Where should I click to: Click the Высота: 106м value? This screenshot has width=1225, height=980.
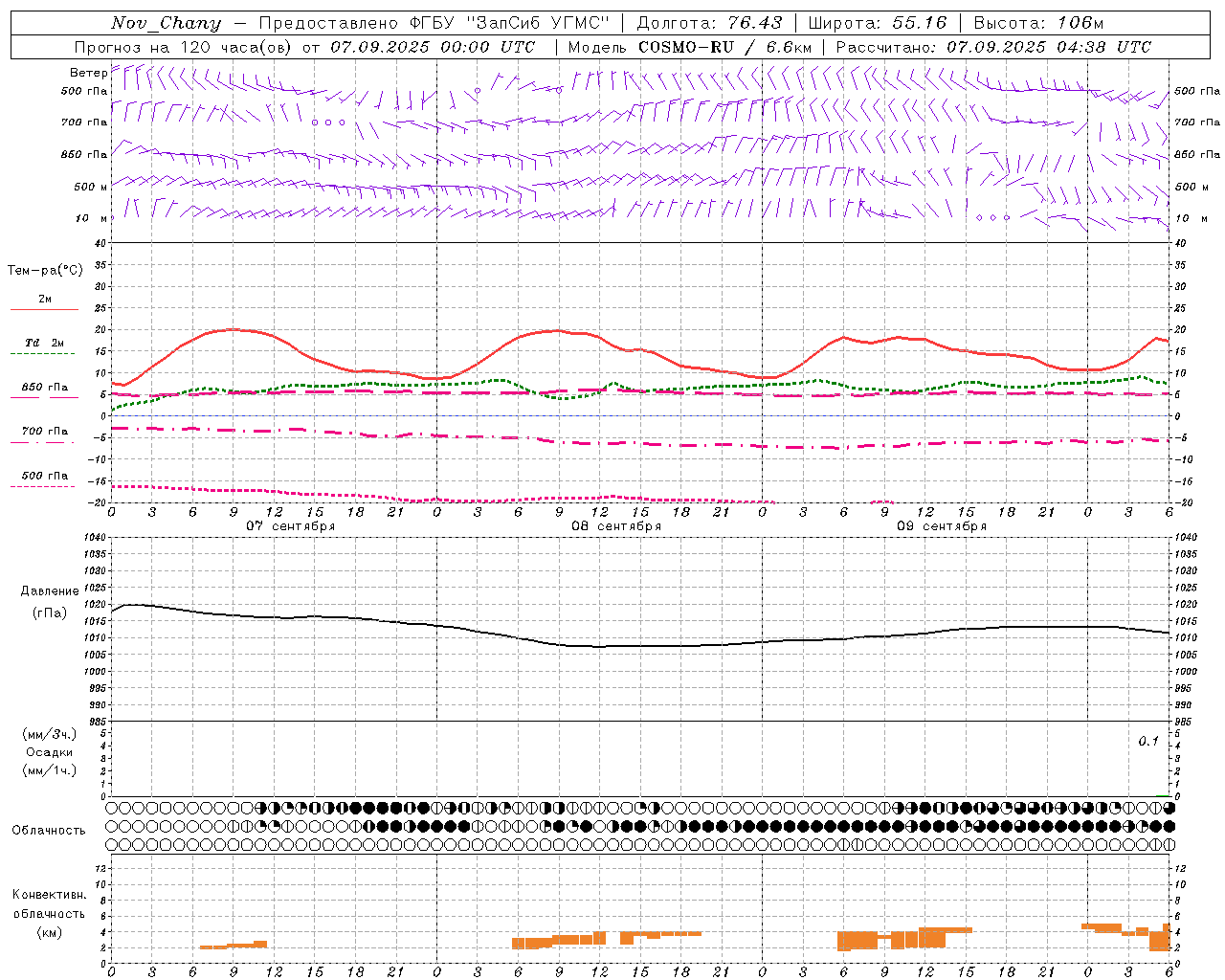pyautogui.click(x=1038, y=23)
